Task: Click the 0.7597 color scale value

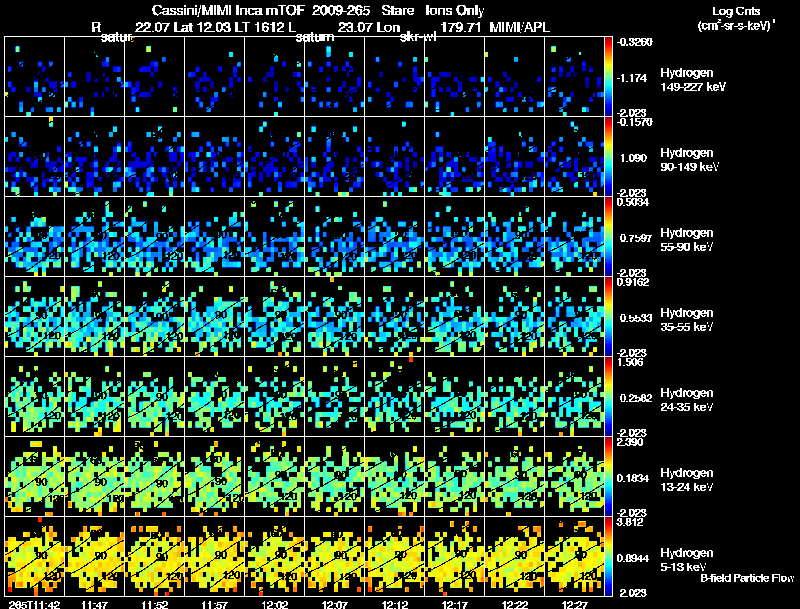Action: coord(635,238)
